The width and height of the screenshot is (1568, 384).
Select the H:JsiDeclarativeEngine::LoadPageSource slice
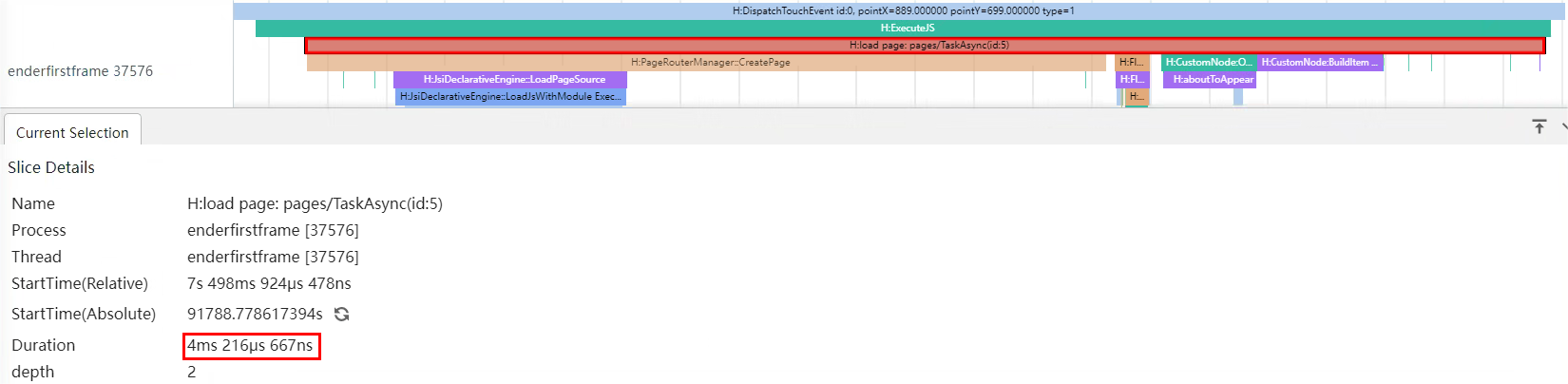click(x=512, y=80)
